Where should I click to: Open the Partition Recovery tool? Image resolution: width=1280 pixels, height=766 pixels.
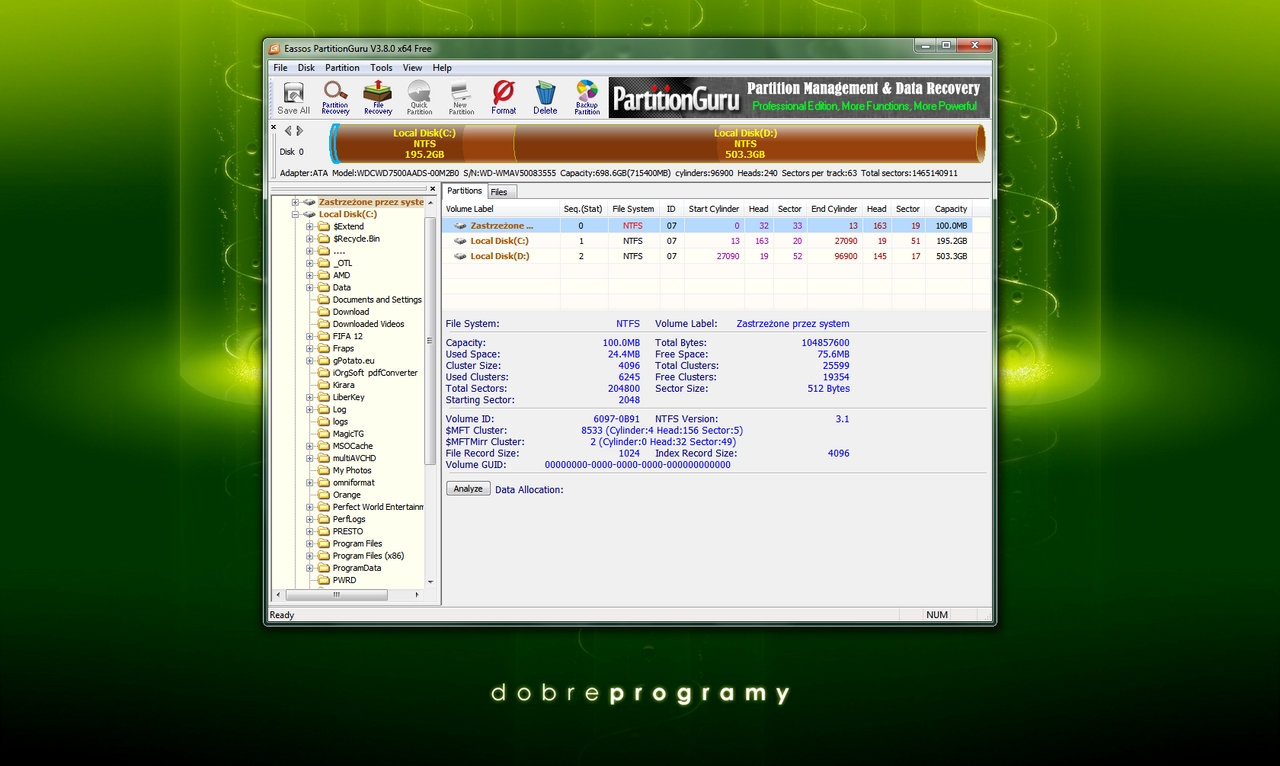[335, 98]
